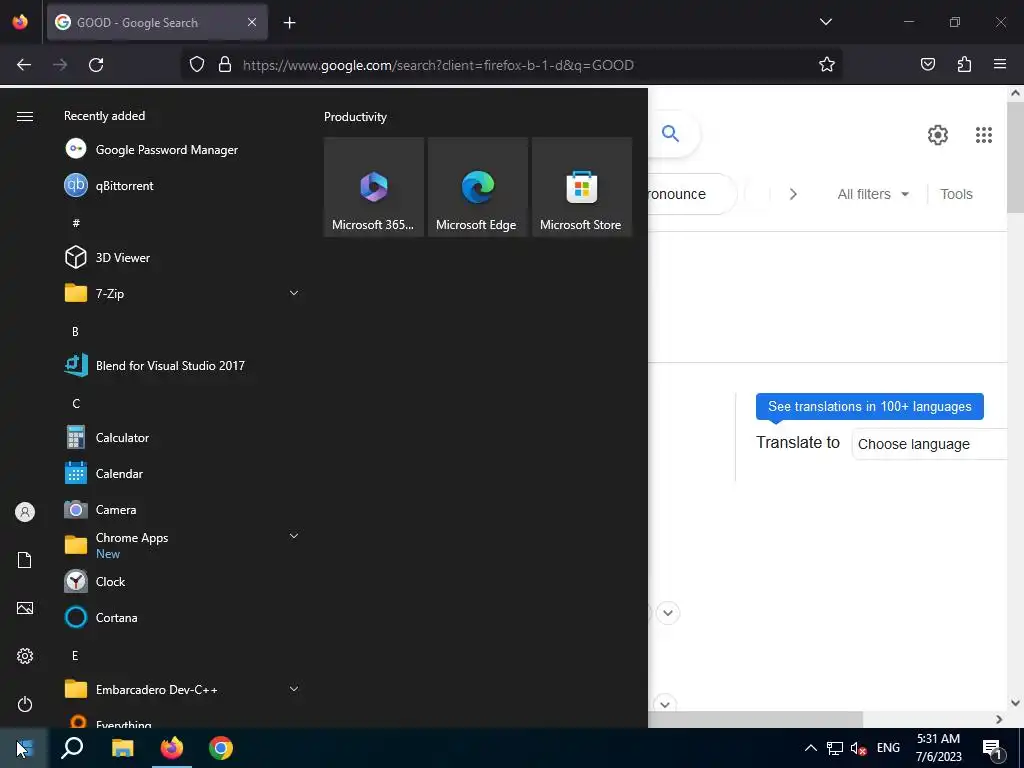1024x768 pixels.
Task: Click the Windows Start button
Action: coord(24,748)
